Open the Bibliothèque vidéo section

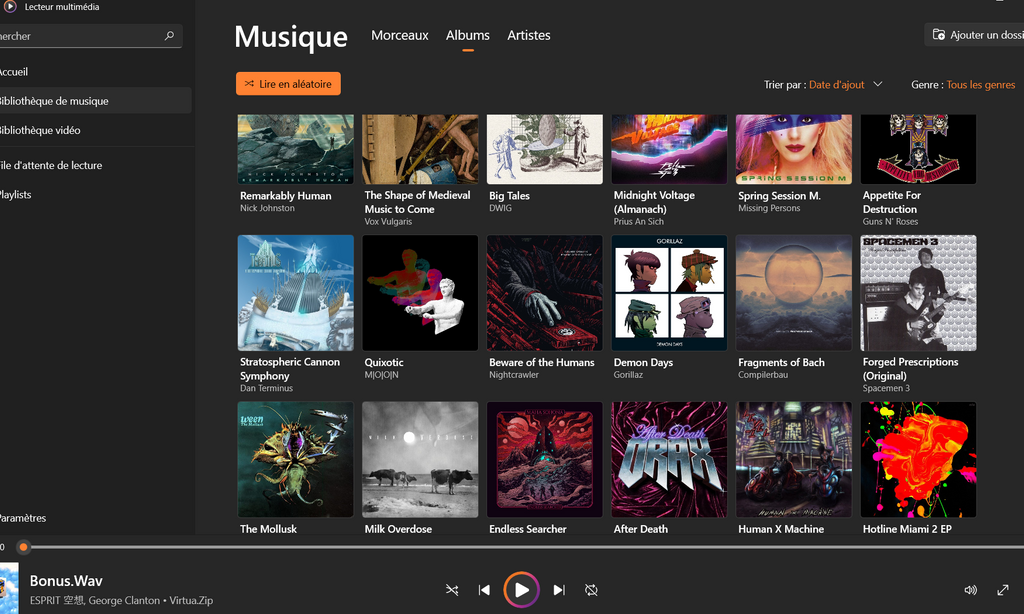pyautogui.click(x=40, y=130)
